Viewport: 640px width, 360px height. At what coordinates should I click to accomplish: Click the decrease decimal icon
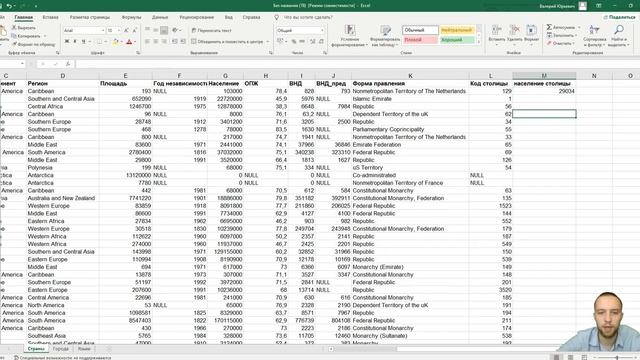(321, 41)
